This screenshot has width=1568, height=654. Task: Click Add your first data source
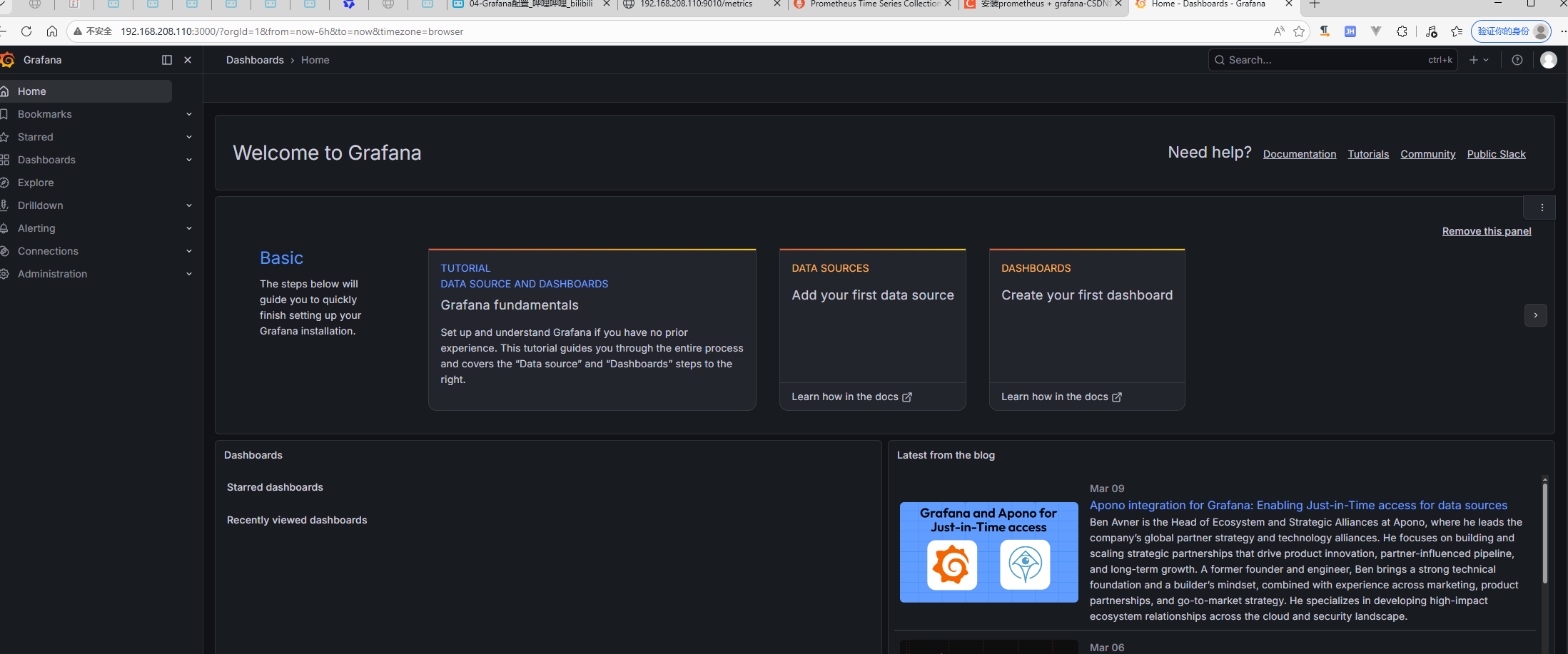(x=872, y=295)
